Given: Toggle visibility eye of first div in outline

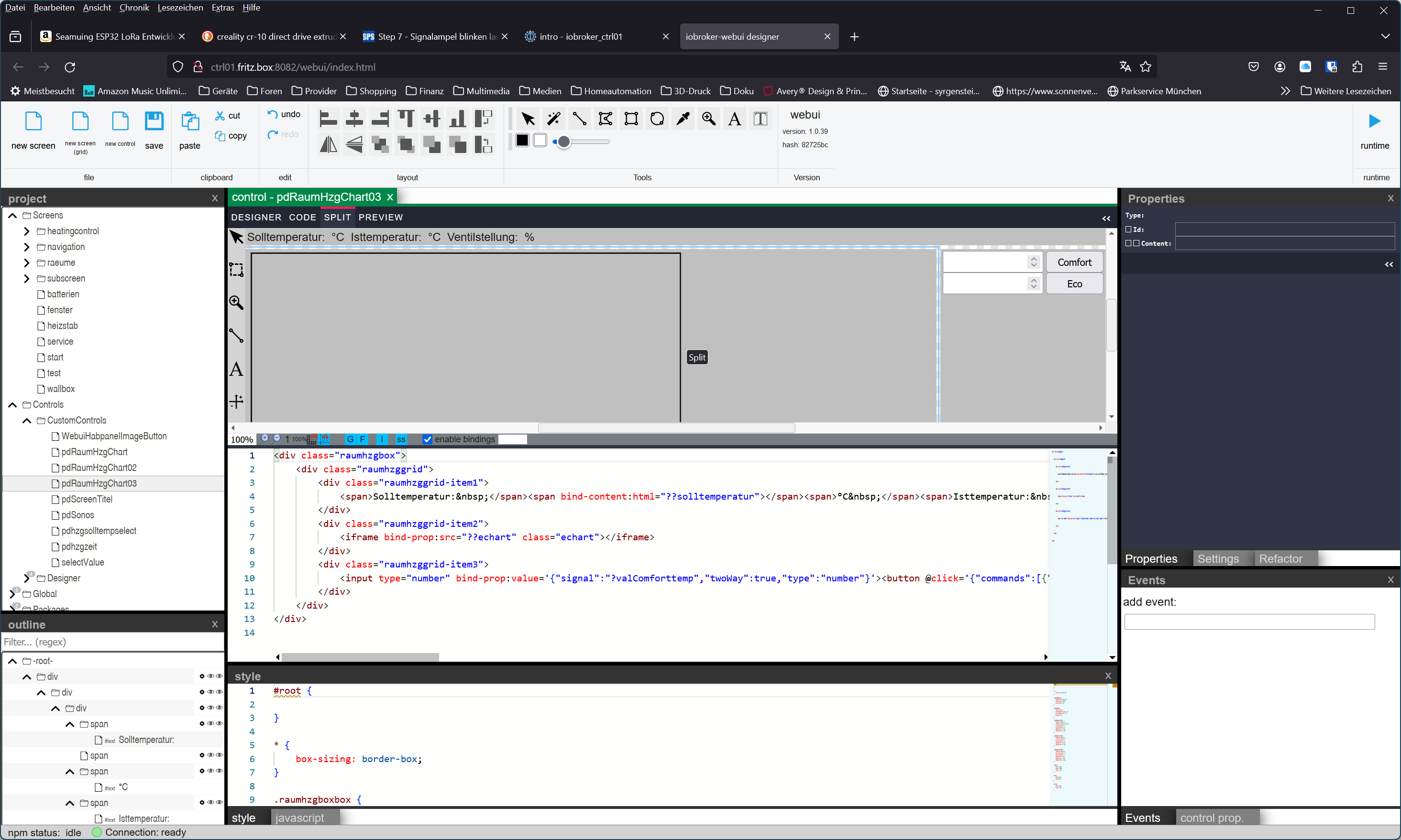Looking at the screenshot, I should [210, 676].
